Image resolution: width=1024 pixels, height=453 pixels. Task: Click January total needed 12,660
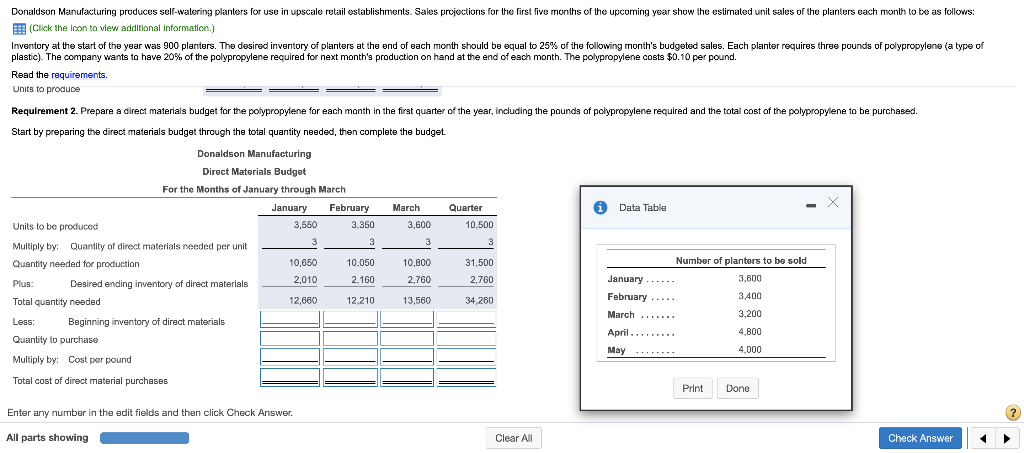[304, 300]
